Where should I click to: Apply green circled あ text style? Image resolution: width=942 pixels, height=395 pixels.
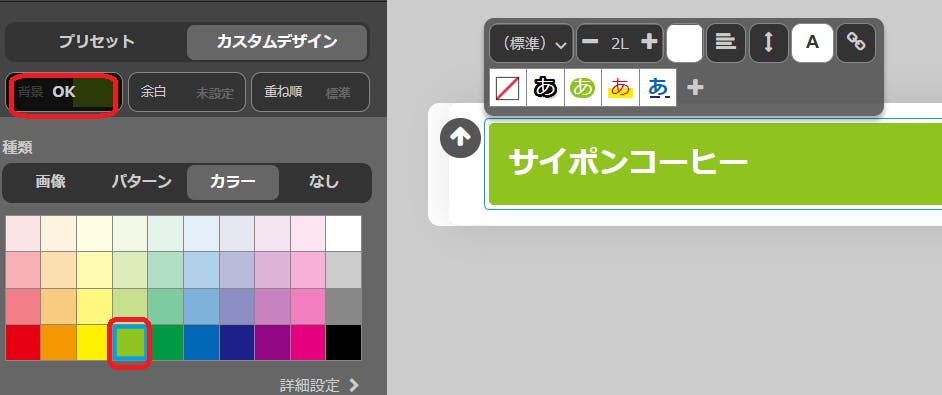tap(583, 88)
